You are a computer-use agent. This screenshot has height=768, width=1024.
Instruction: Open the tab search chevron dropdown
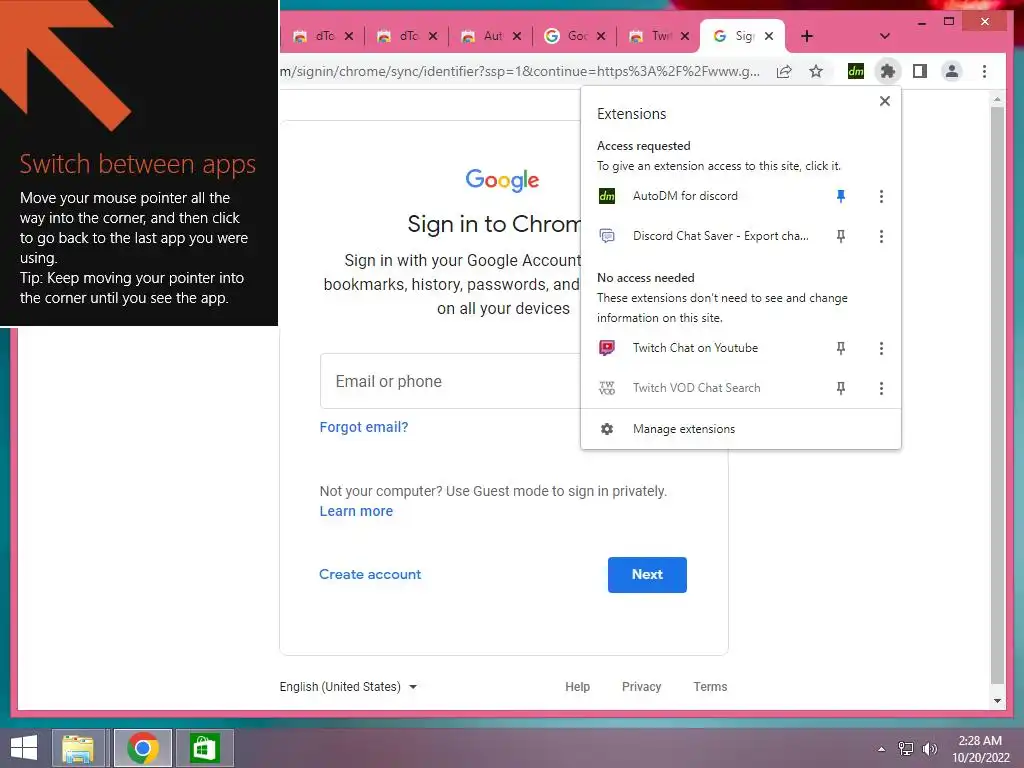pos(884,36)
